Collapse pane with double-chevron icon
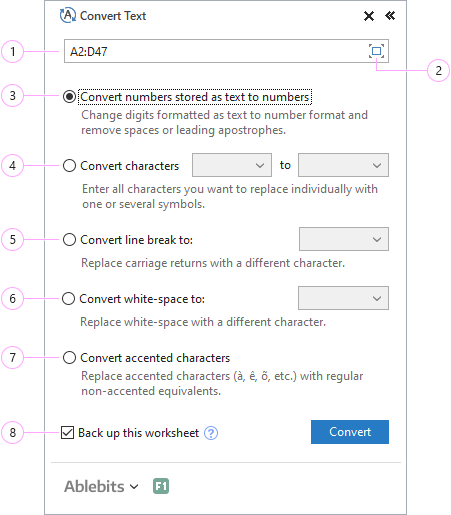The width and height of the screenshot is (451, 515). (390, 15)
